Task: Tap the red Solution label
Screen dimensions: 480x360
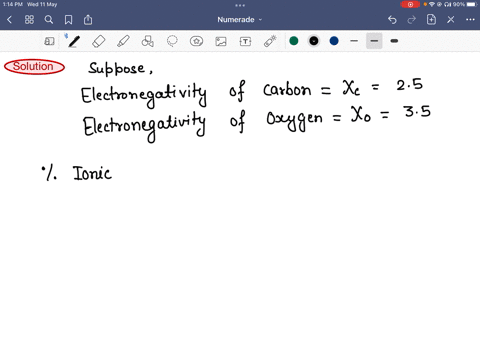Action: pos(34,67)
